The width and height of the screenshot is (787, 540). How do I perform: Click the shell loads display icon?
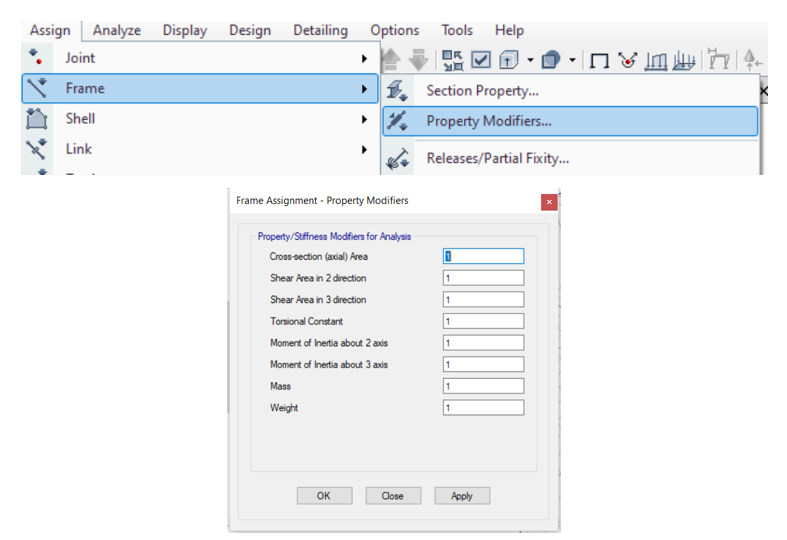(684, 61)
